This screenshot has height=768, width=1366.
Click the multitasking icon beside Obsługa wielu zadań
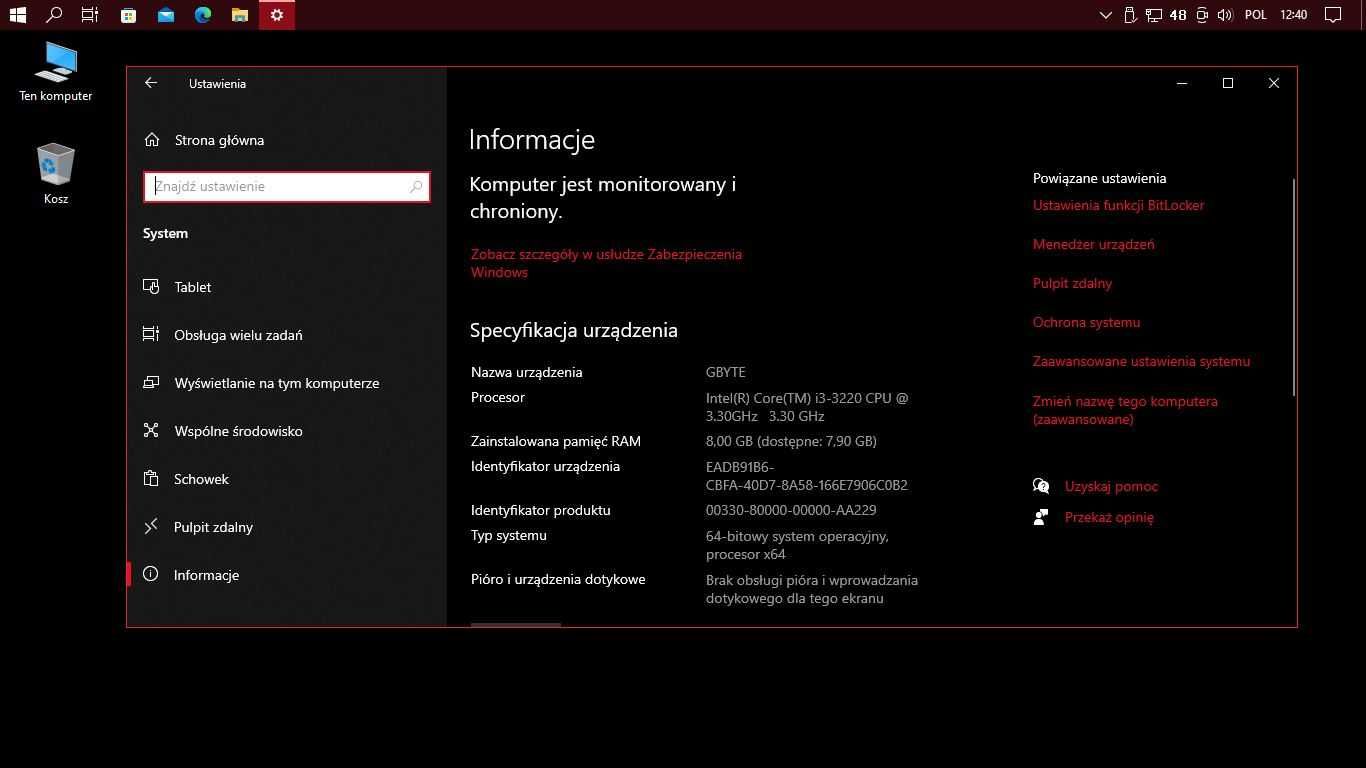[151, 335]
